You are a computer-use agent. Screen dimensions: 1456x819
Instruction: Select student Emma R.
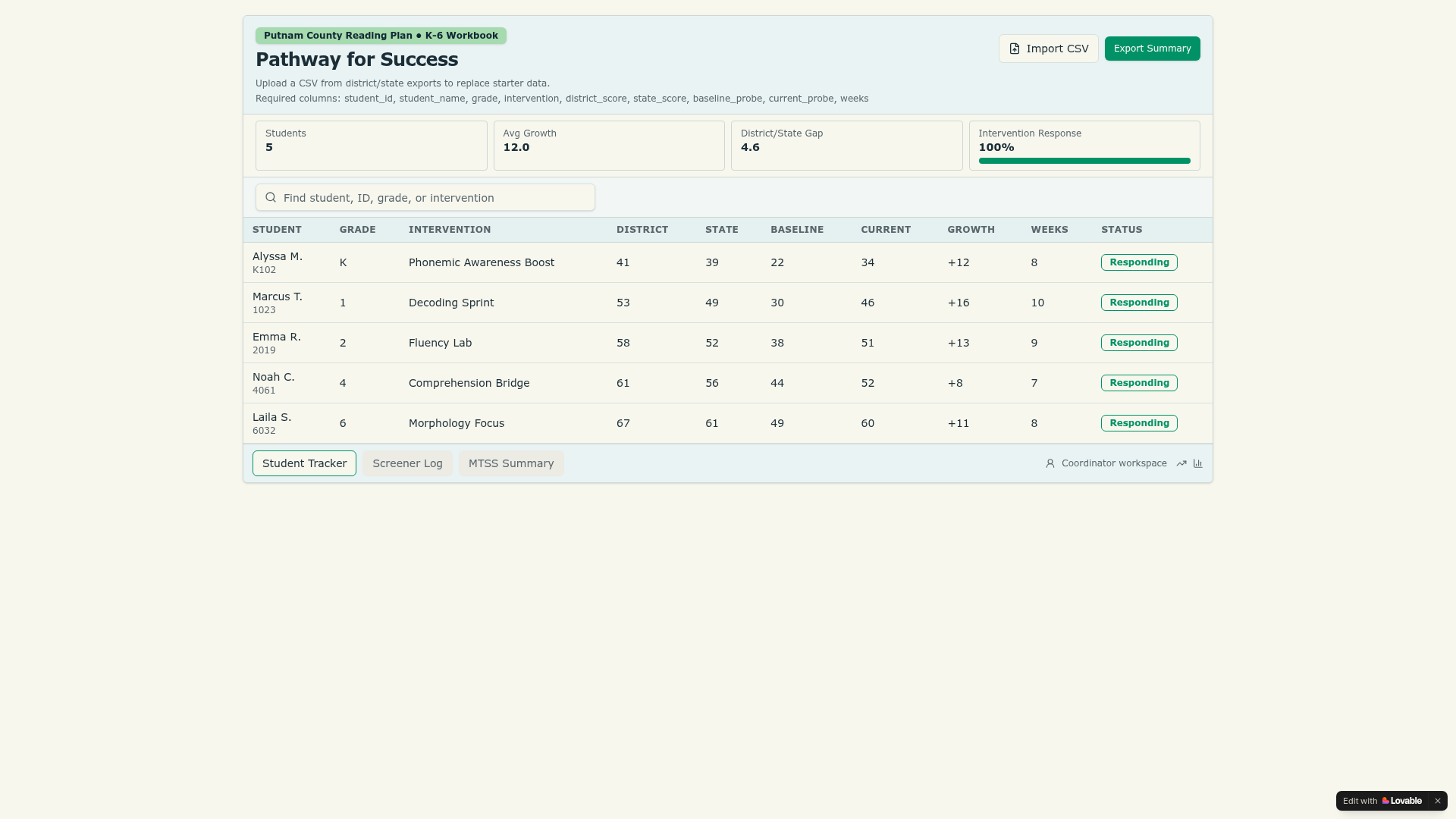277,337
